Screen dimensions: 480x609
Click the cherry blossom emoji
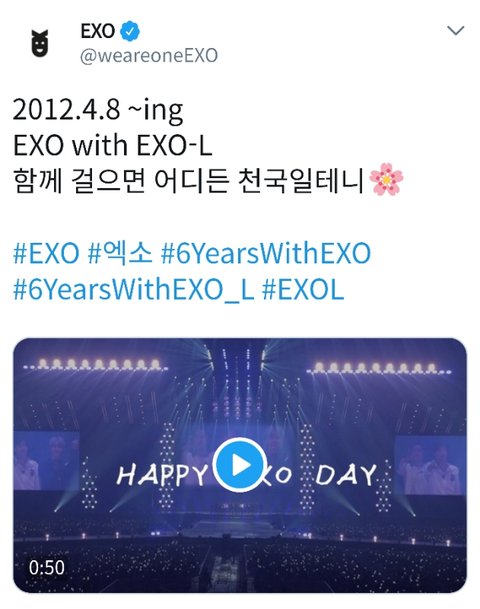coord(386,179)
